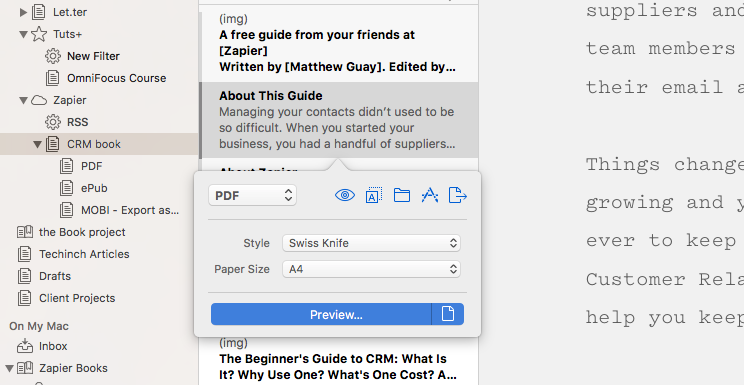
Task: Click the share export icon in popover
Action: tap(458, 195)
